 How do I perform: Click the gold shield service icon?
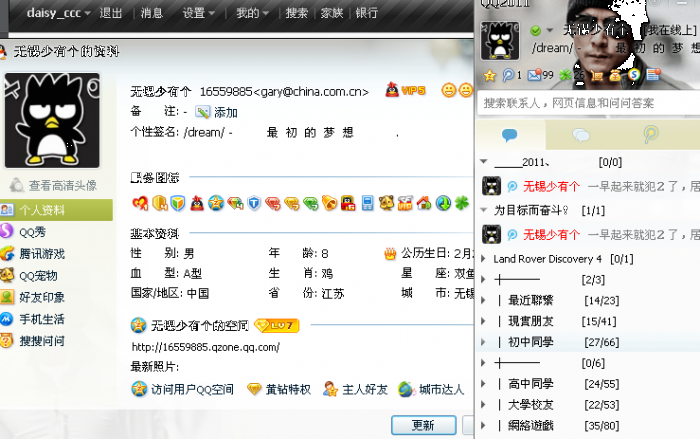159,203
